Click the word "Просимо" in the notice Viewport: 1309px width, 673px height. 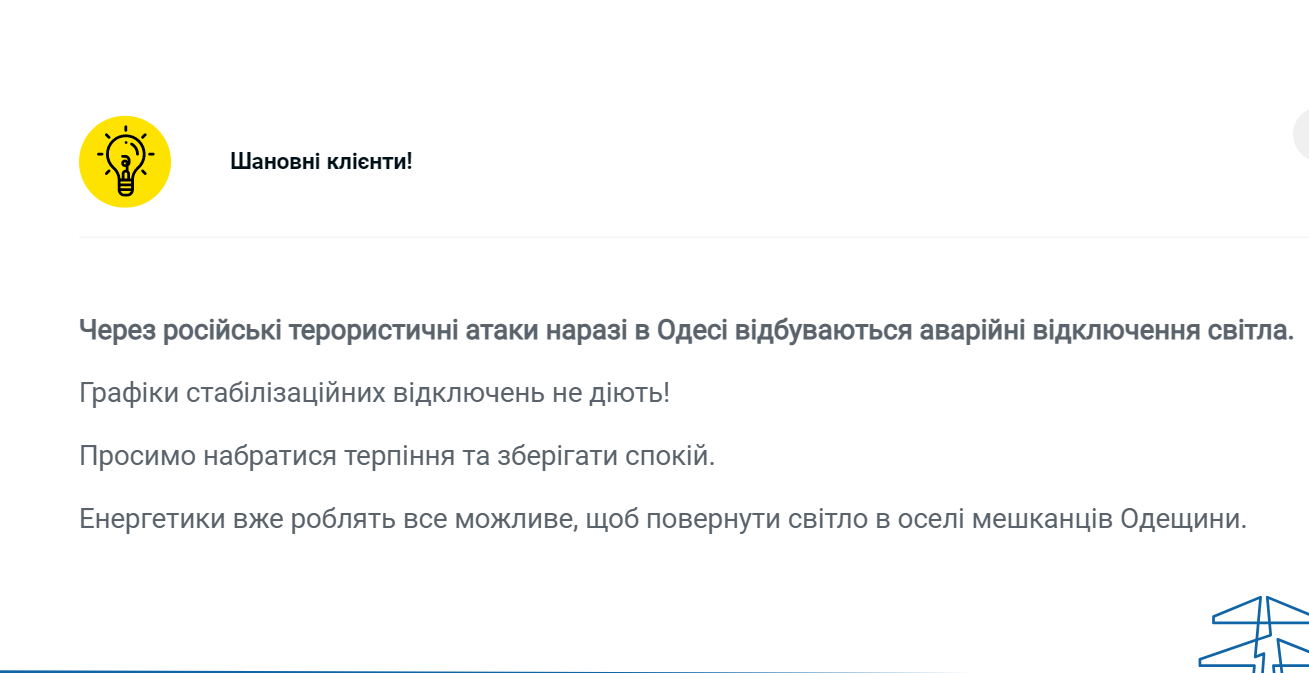pos(137,457)
